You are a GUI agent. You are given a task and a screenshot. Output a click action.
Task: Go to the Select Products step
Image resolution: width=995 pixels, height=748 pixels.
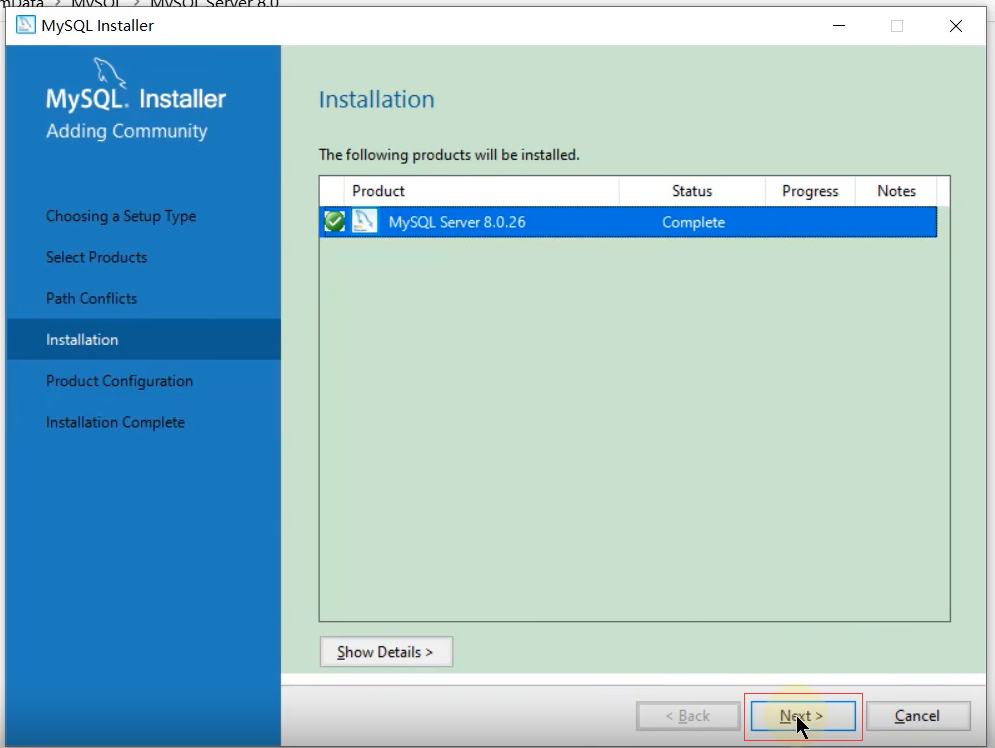coord(96,257)
